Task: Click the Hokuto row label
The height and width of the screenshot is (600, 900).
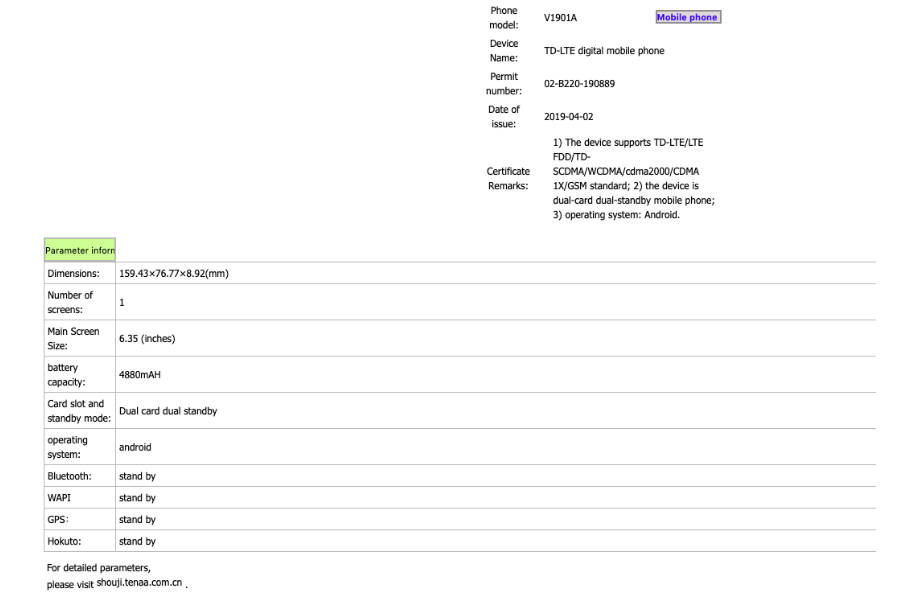Action: tap(64, 541)
